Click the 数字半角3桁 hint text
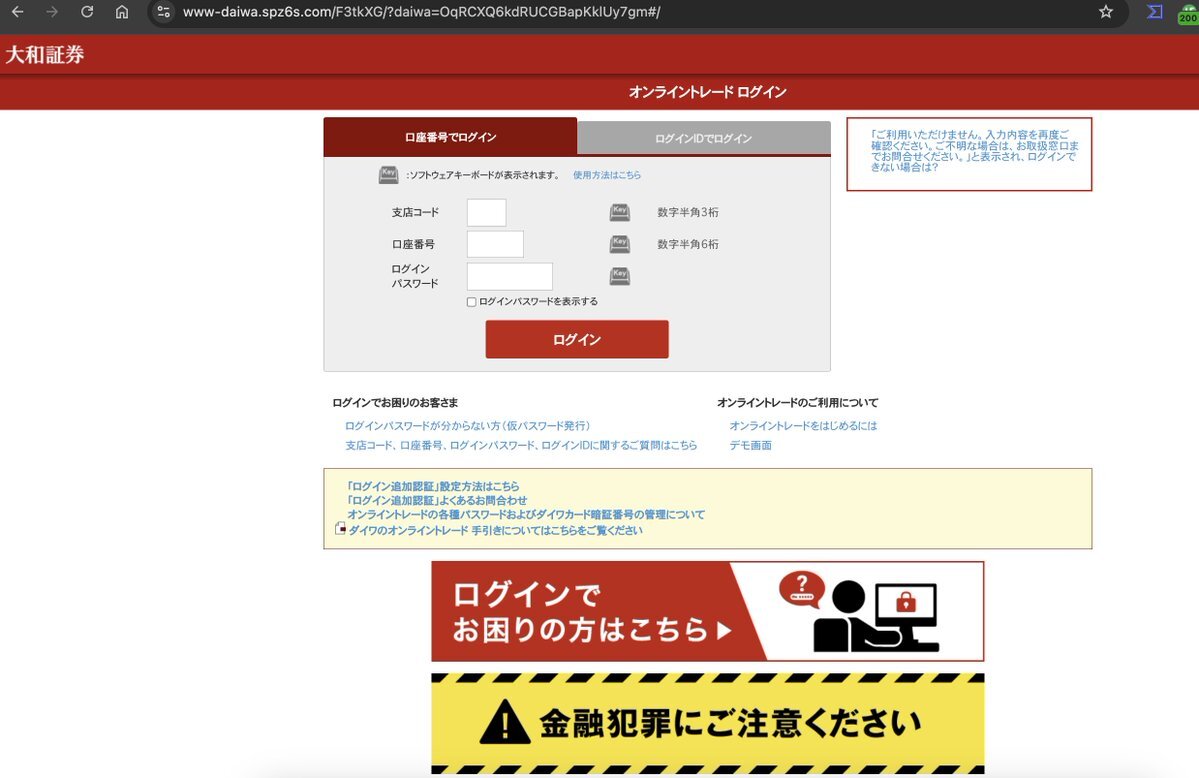This screenshot has height=778, width=1199. pos(688,212)
